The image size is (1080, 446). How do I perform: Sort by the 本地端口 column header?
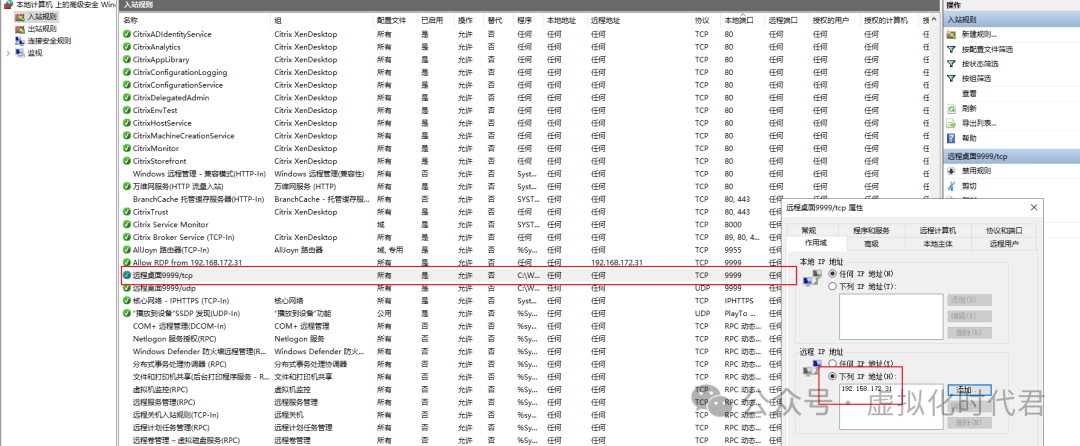coord(738,21)
